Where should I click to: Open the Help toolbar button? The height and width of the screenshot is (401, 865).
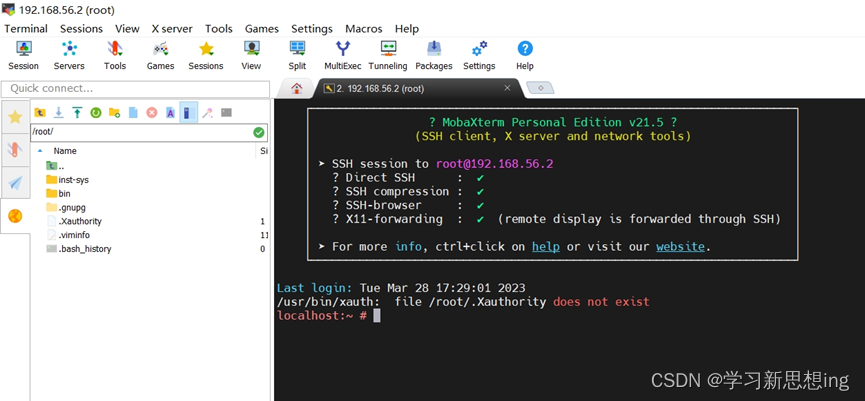click(x=525, y=56)
